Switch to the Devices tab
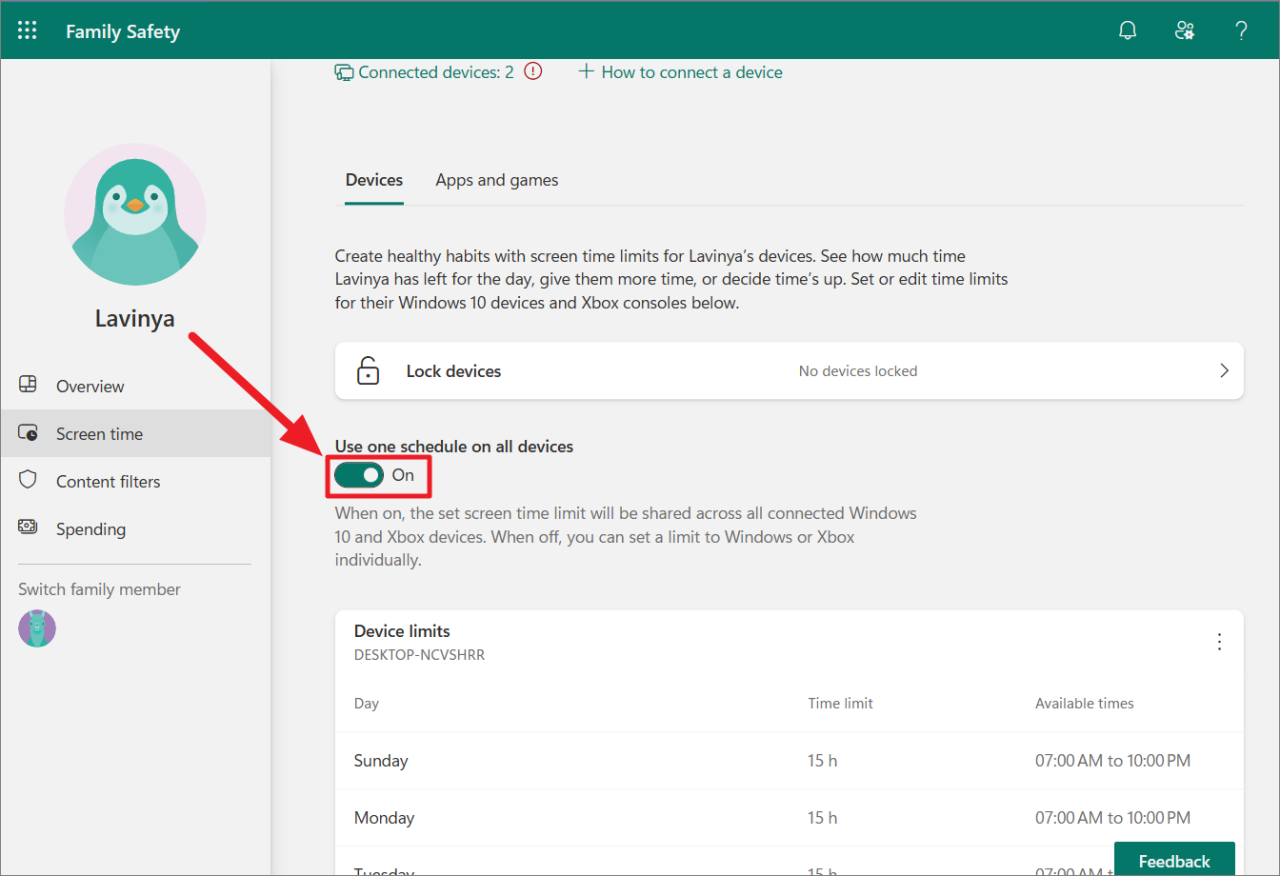Image resolution: width=1280 pixels, height=876 pixels. tap(374, 180)
